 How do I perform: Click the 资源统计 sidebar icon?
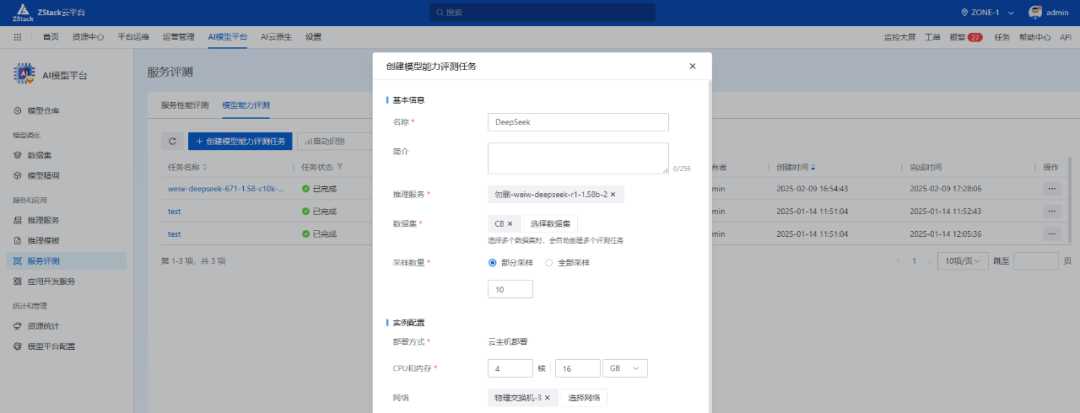tap(18, 326)
